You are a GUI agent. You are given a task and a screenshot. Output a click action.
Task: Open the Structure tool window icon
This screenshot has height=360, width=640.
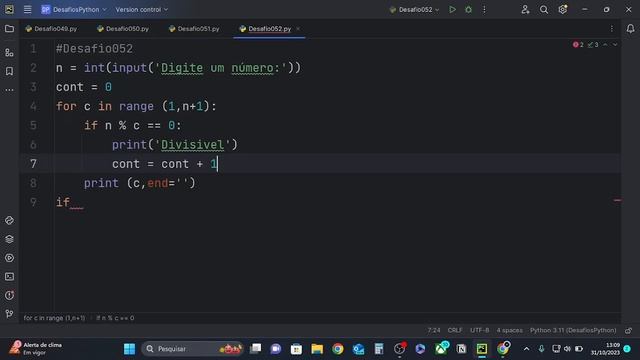[9, 52]
